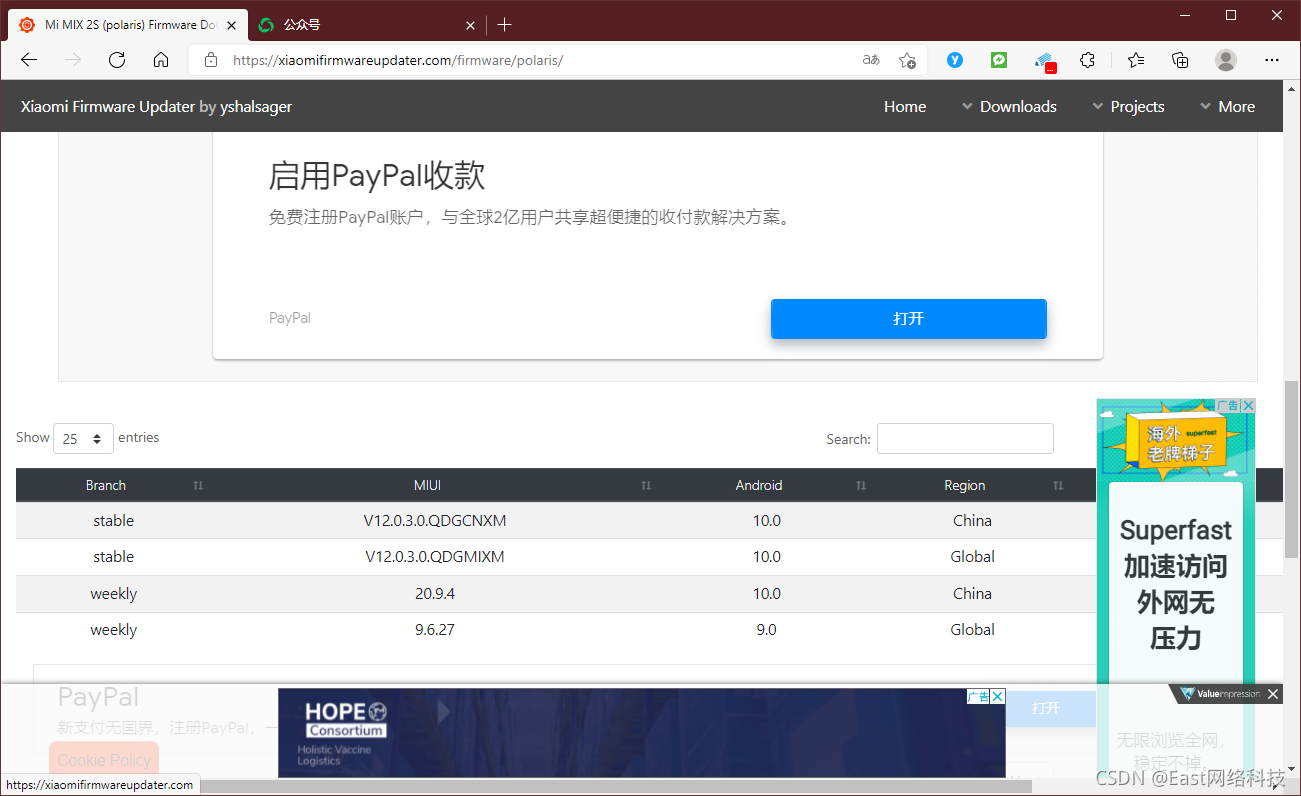Open the HOPE Consortium banner ad

(641, 733)
